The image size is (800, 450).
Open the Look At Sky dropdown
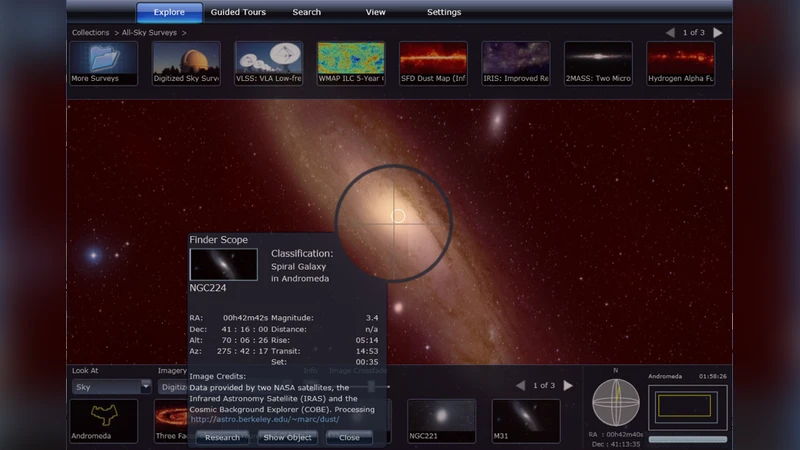tap(111, 387)
